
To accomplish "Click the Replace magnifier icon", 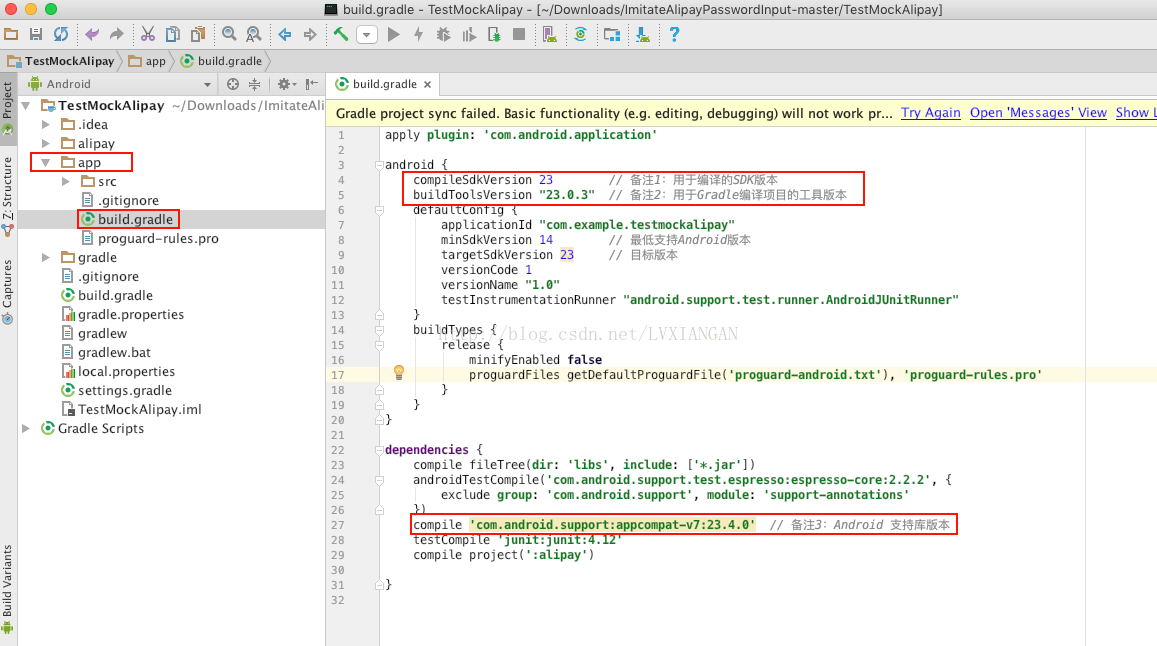I will coord(254,34).
